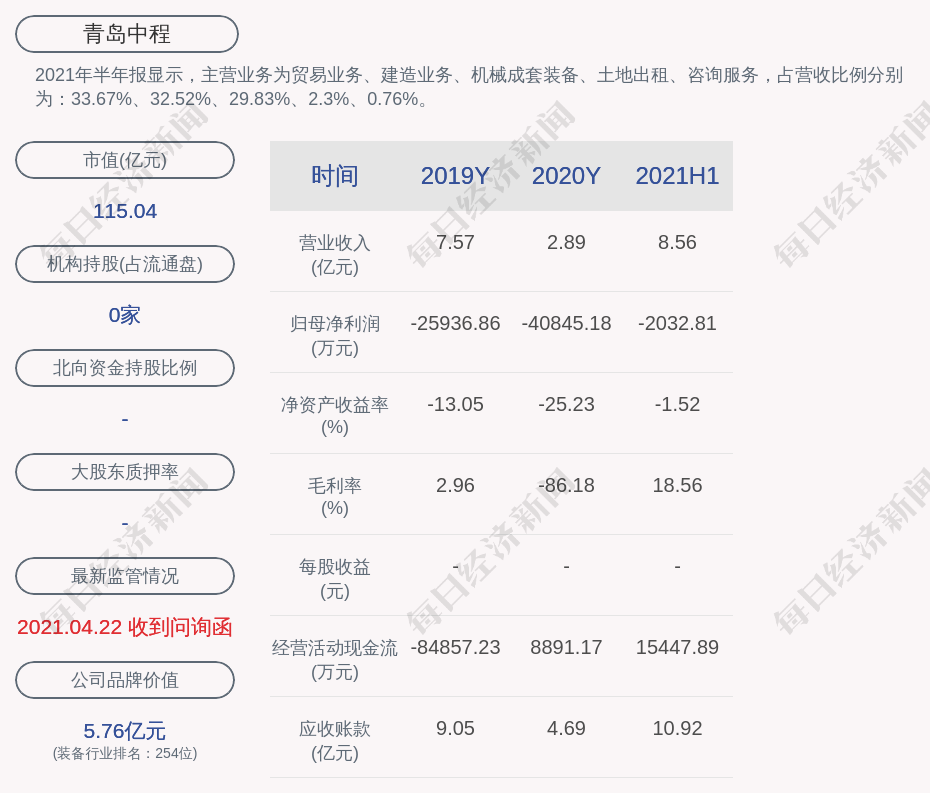Screen dimensions: 930x793
Task: Select the 毛利率(%) row label
Action: coord(335,496)
